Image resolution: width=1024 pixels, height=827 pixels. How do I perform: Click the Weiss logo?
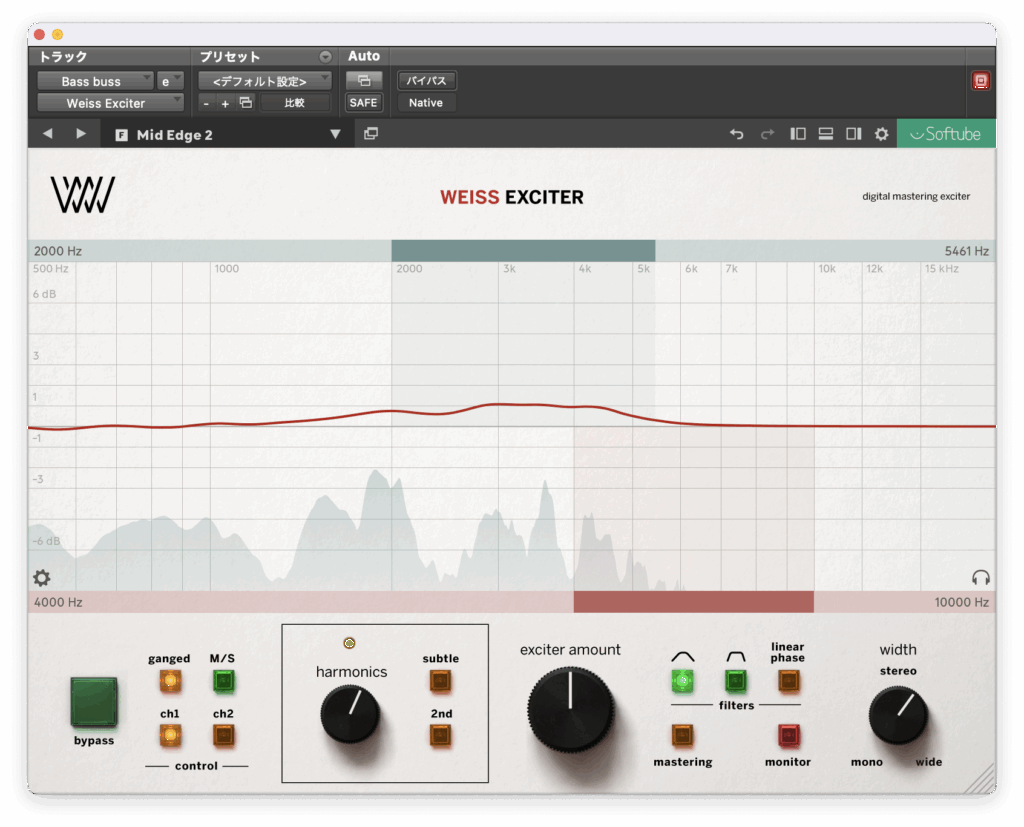point(83,195)
